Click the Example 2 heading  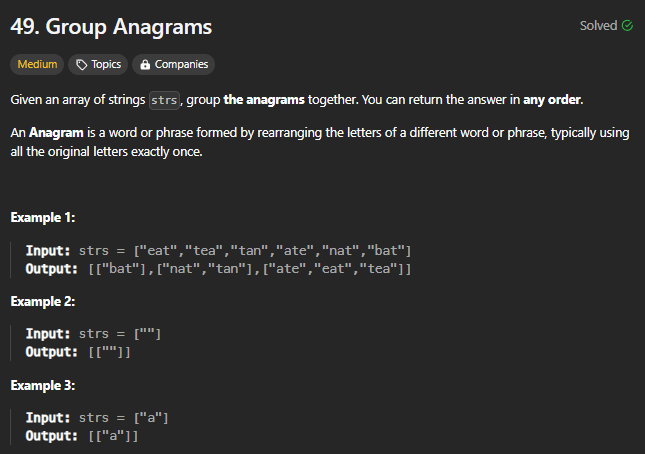43,301
